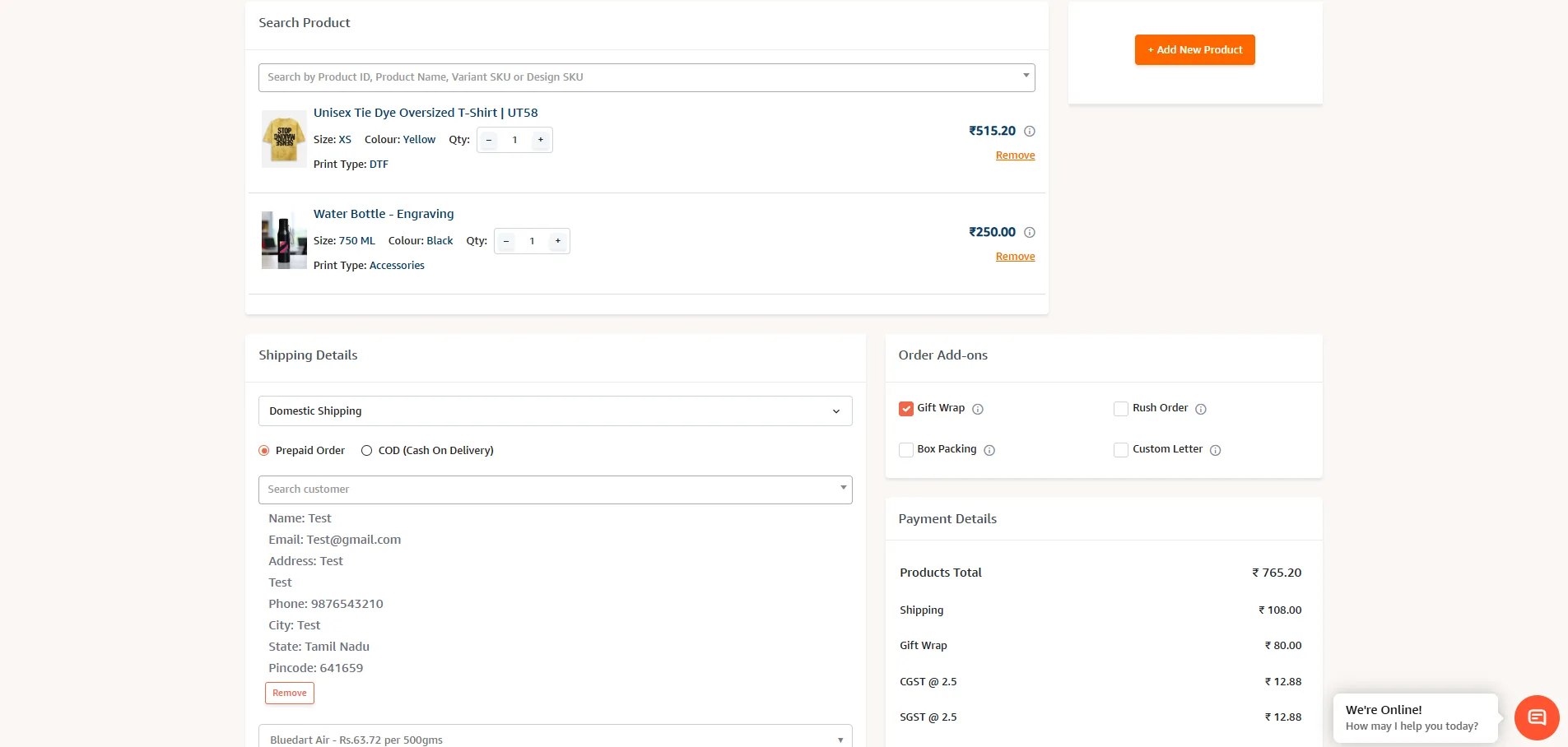Viewport: 1568px width, 747px height.
Task: Click the Size: 750 ML value
Action: [x=357, y=241]
